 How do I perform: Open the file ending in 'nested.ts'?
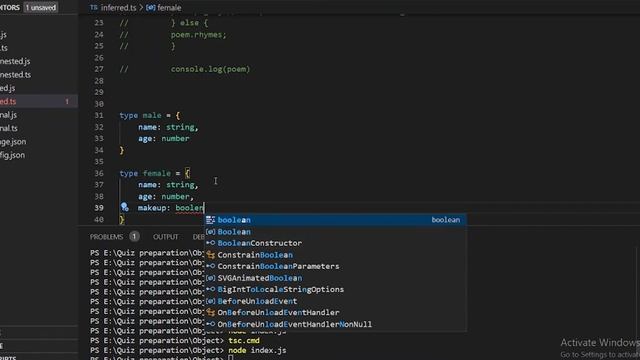click(16, 75)
